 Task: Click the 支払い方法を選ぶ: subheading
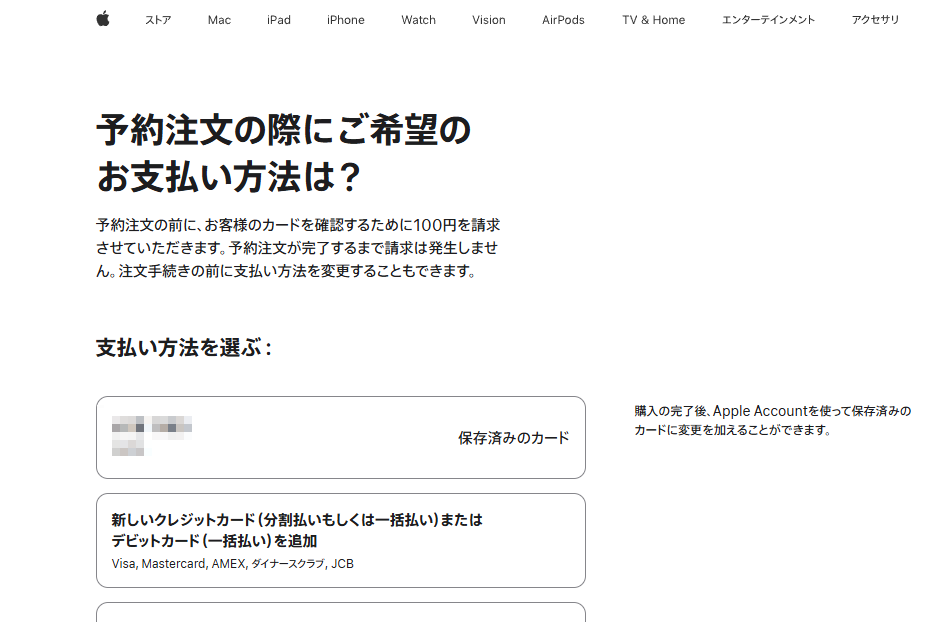tap(184, 348)
